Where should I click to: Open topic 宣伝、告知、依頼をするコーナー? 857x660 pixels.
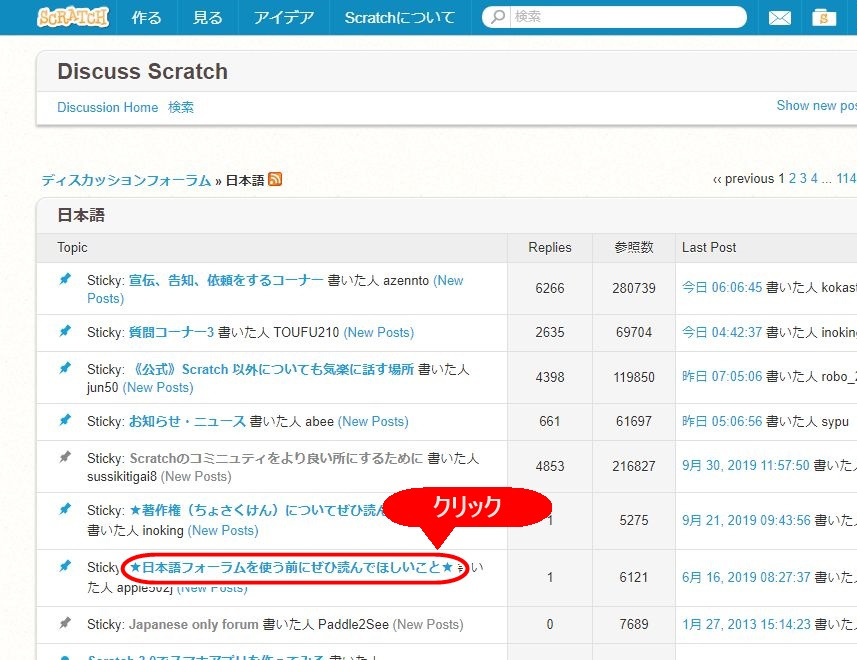coord(226,280)
